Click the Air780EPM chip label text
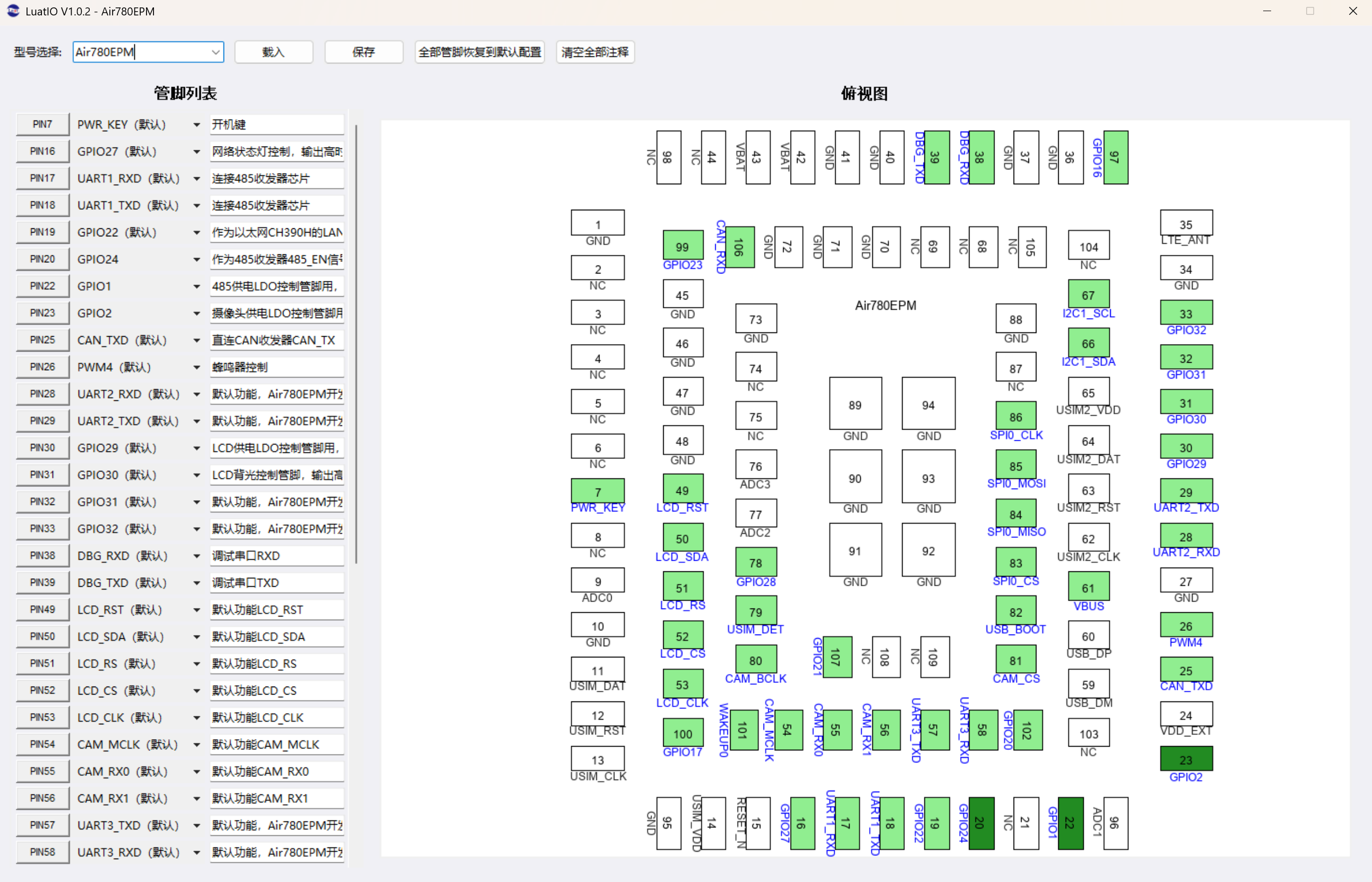 coord(885,305)
